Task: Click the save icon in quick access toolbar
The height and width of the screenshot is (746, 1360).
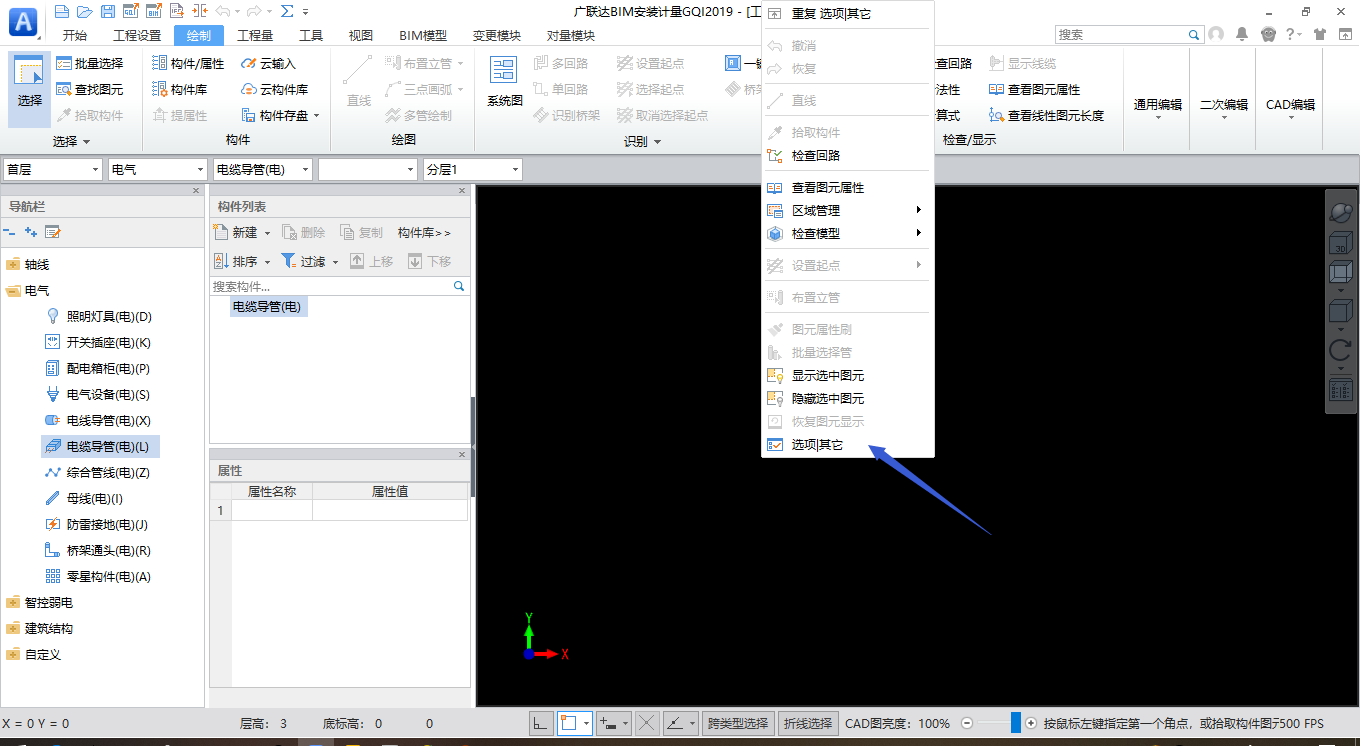Action: (x=107, y=11)
